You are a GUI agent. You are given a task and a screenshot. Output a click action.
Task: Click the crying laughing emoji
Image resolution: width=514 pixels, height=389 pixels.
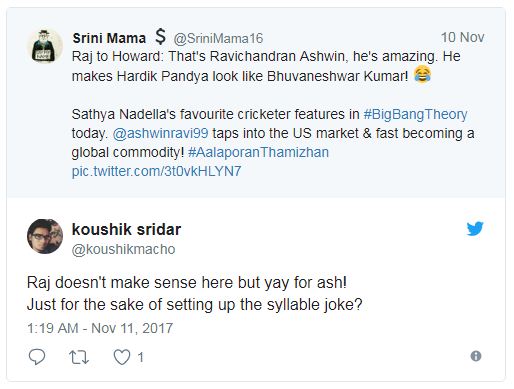click(x=422, y=75)
